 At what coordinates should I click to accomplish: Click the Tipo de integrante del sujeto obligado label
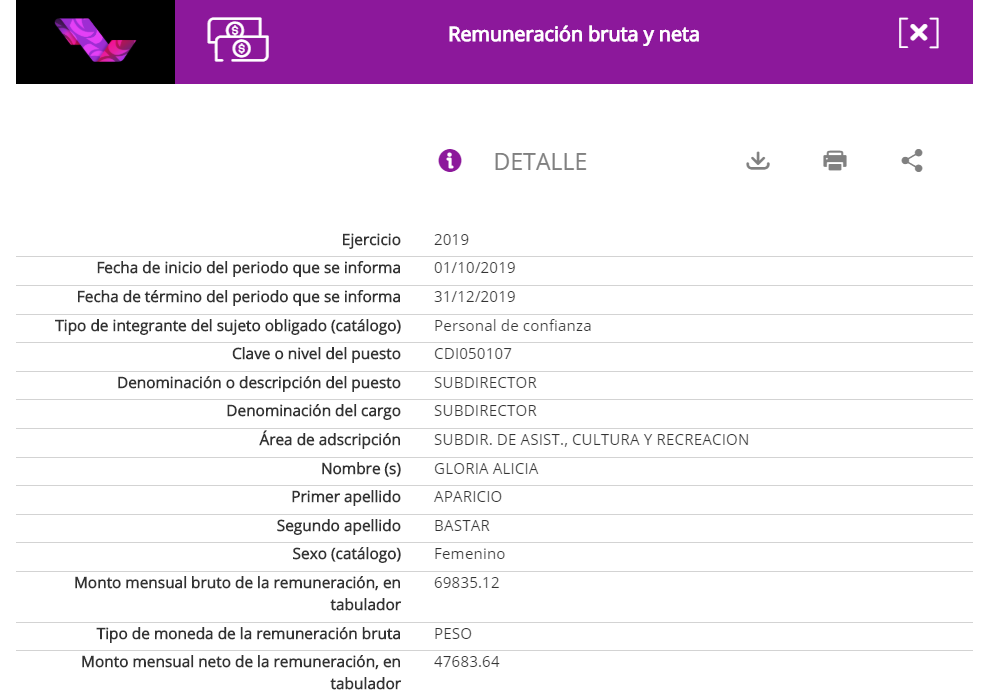pos(228,326)
